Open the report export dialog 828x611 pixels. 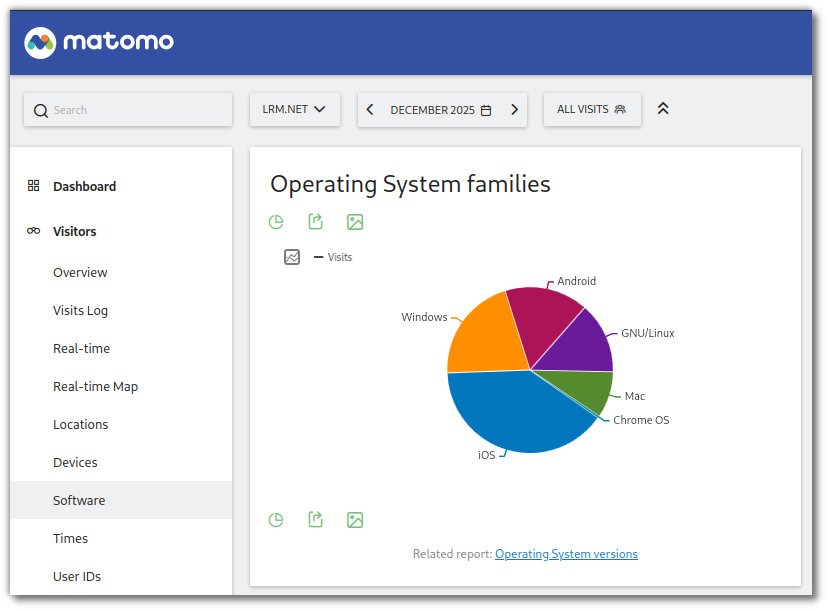point(315,221)
